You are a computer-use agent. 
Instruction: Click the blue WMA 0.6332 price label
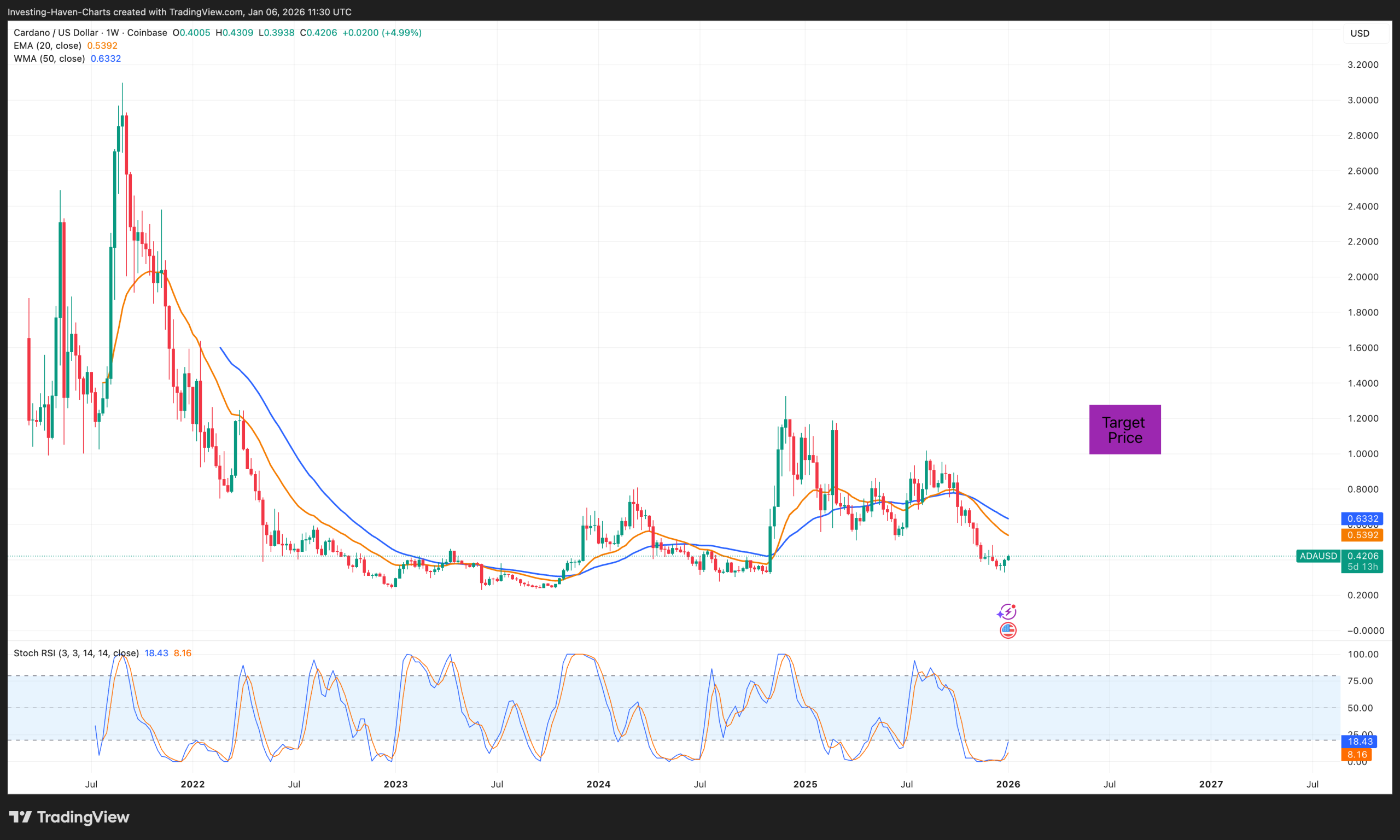coord(1362,518)
